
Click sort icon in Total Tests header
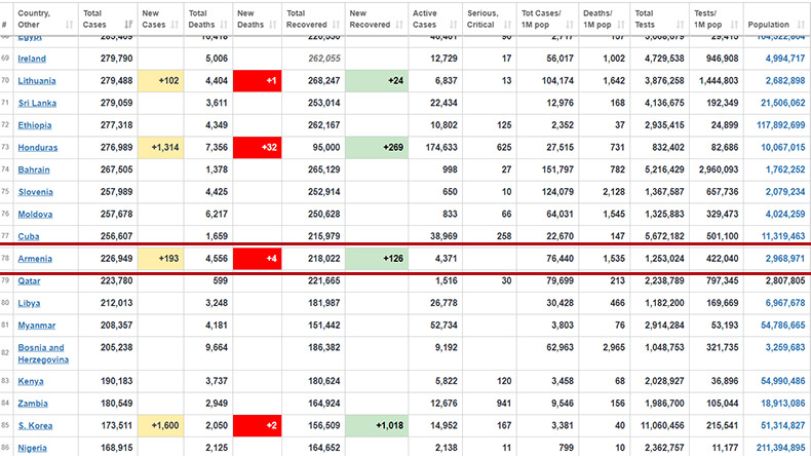click(680, 24)
